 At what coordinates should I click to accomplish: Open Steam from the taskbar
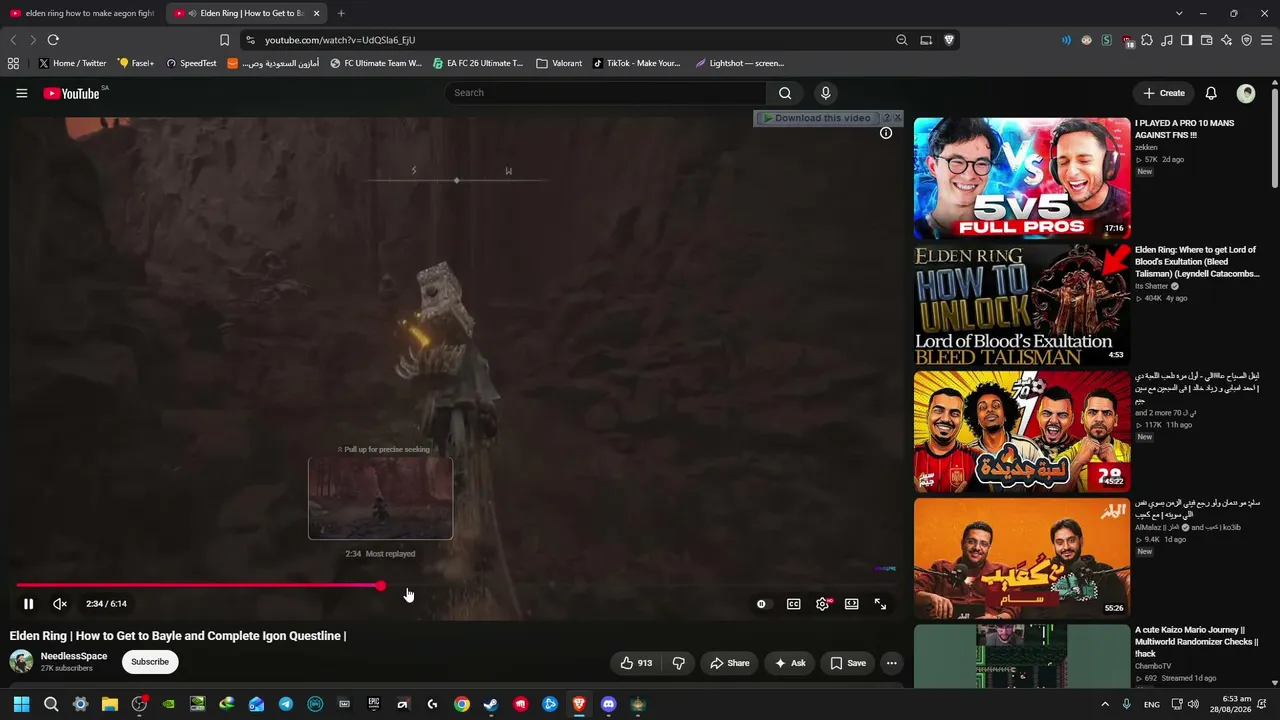[x=491, y=704]
